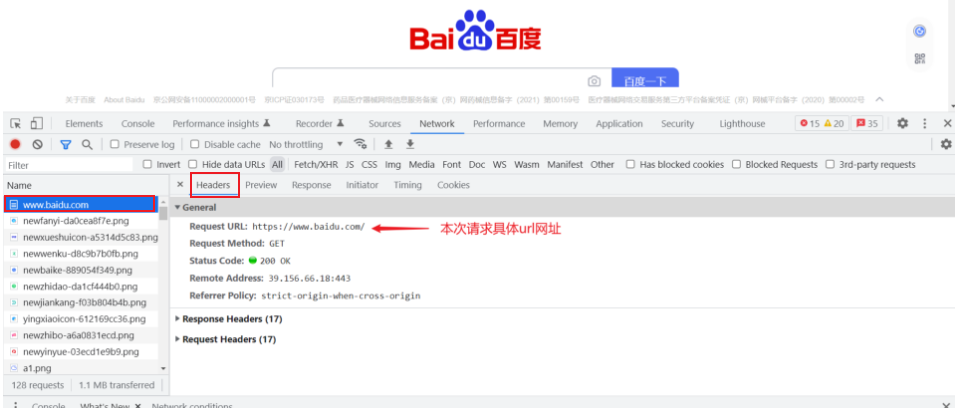Click the Baidu logo
This screenshot has width=955, height=408.
475,30
